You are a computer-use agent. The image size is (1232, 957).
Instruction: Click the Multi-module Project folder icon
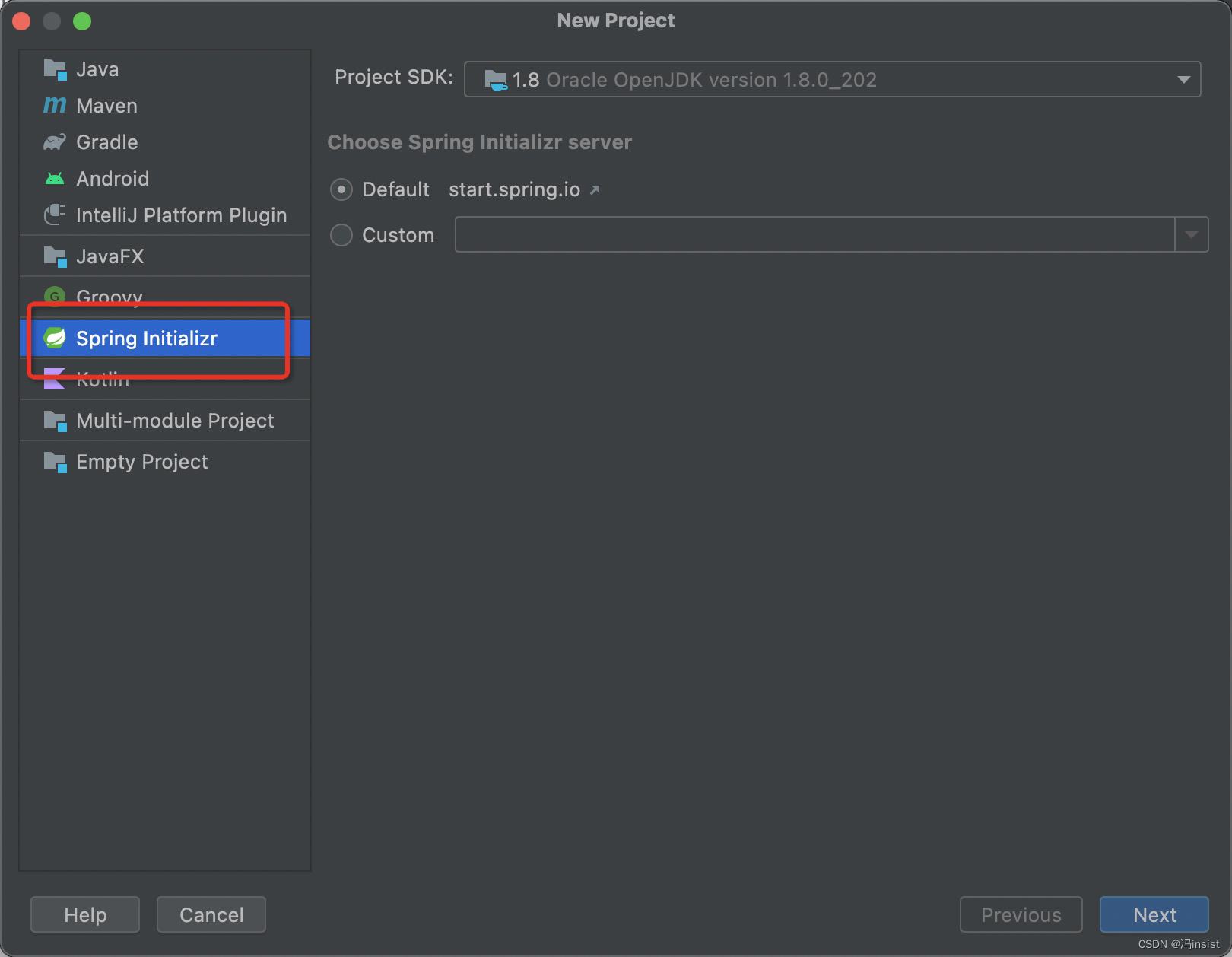[55, 421]
